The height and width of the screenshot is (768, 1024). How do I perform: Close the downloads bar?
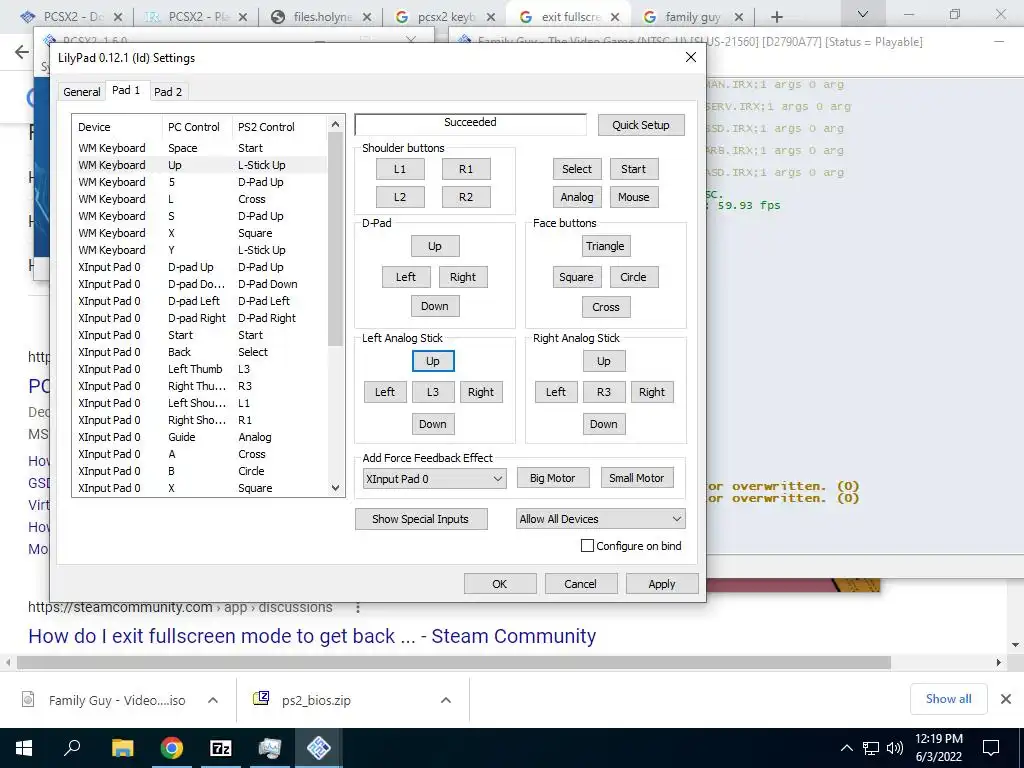click(1006, 699)
